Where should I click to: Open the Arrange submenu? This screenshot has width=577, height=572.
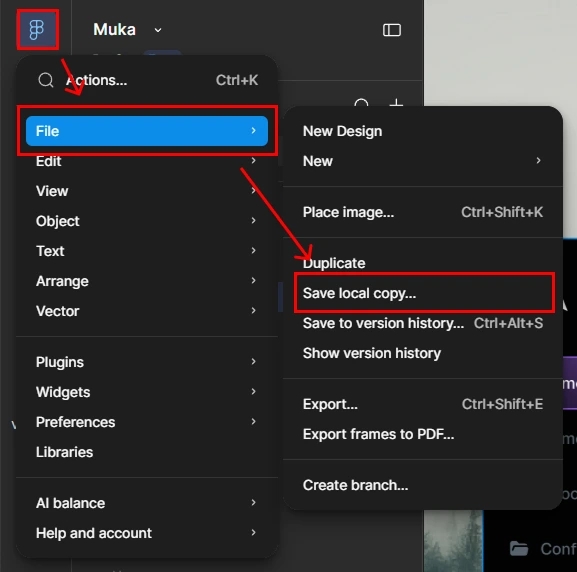click(x=147, y=281)
